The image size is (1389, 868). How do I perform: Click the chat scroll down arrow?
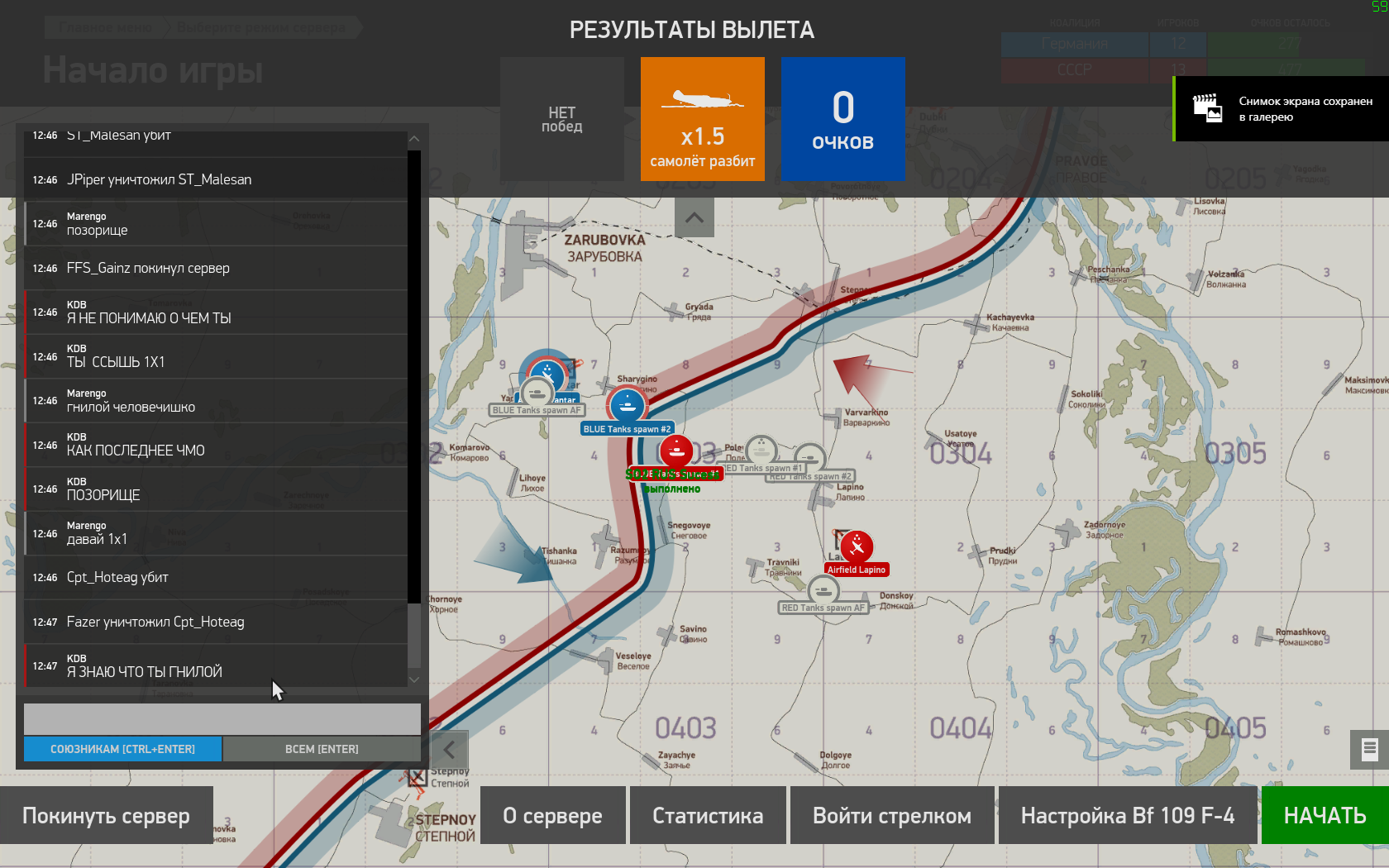point(414,679)
